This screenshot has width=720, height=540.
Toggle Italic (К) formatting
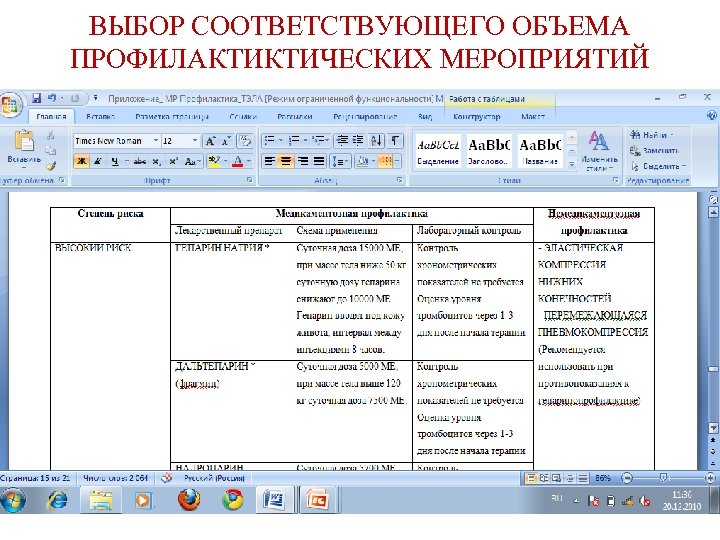[x=98, y=161]
